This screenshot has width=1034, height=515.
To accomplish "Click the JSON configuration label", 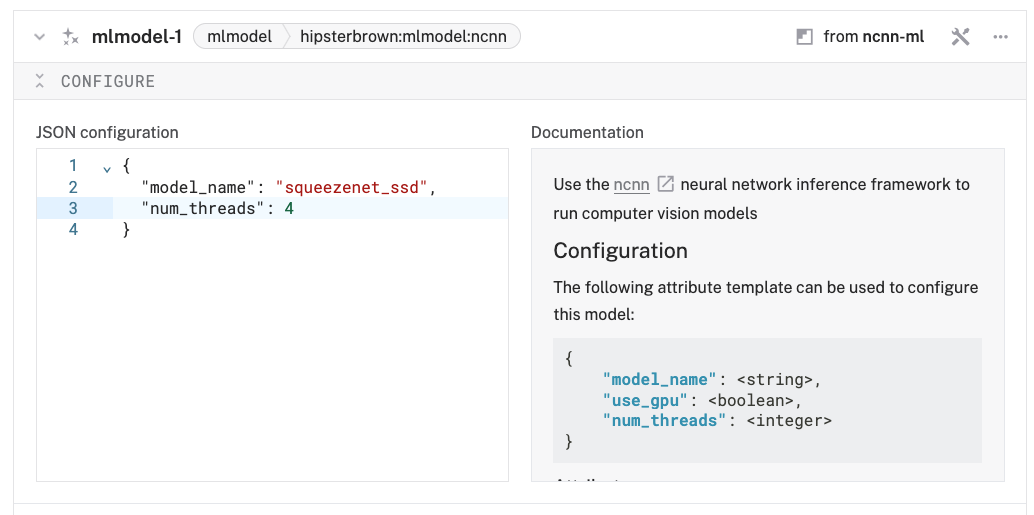I will pos(107,132).
